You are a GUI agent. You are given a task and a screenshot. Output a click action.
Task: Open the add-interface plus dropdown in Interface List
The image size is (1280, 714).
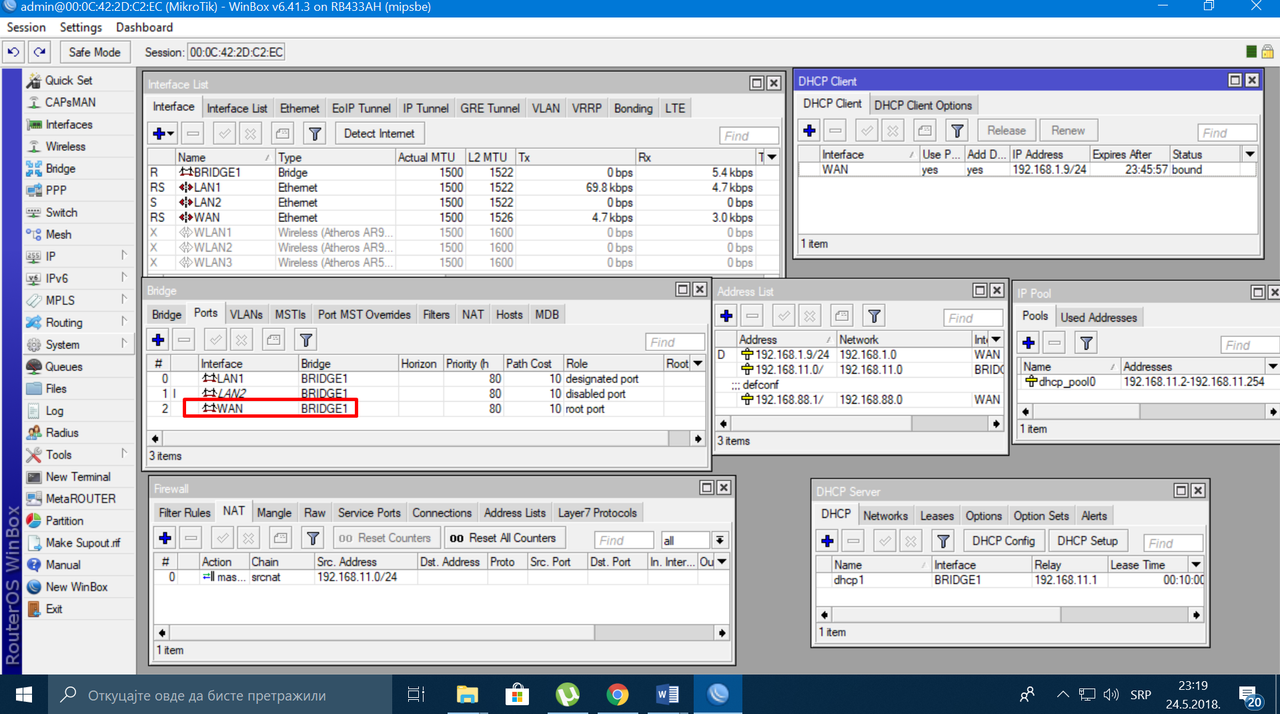tap(162, 133)
